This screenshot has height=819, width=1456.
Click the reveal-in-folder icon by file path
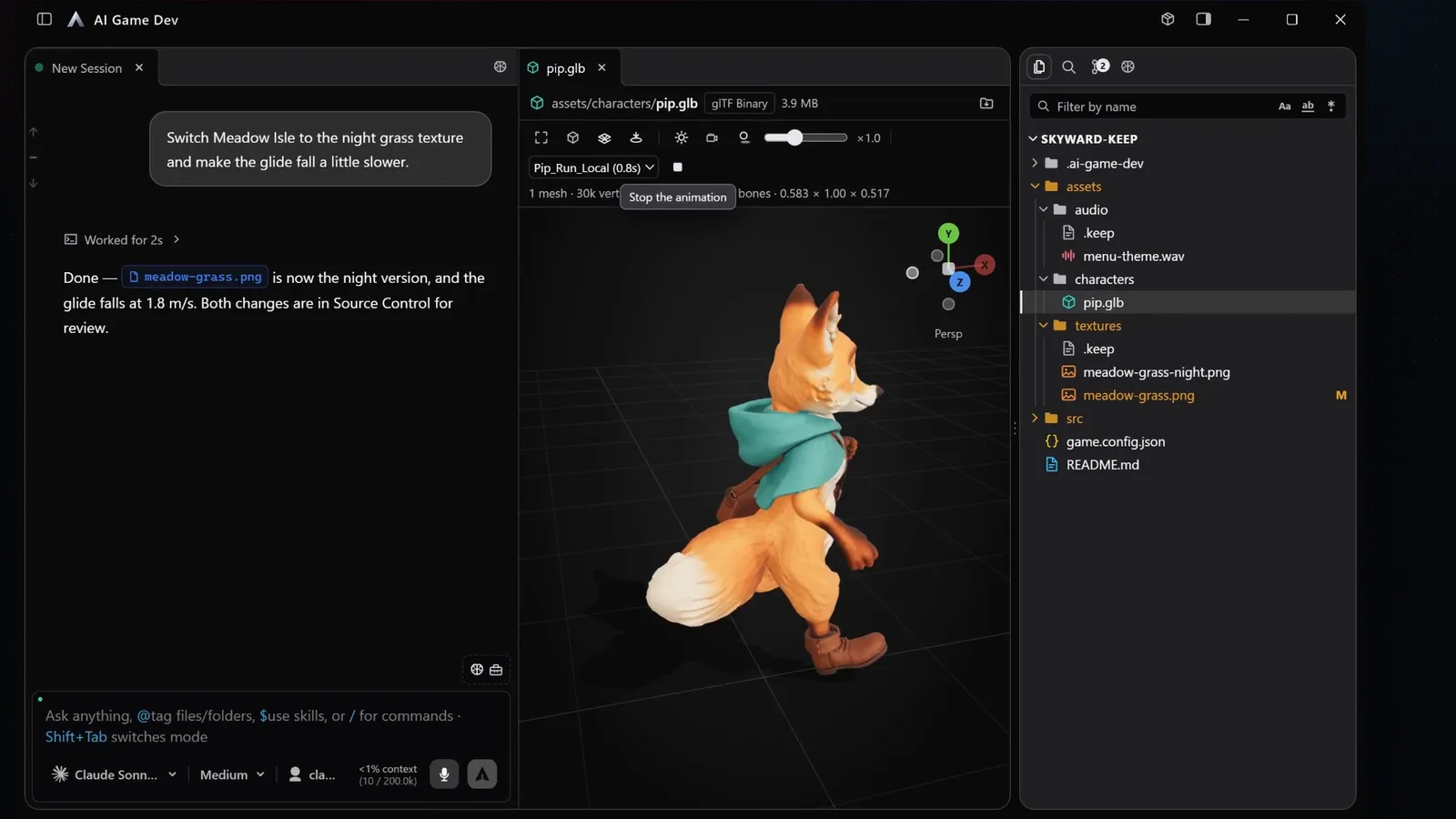coord(986,103)
